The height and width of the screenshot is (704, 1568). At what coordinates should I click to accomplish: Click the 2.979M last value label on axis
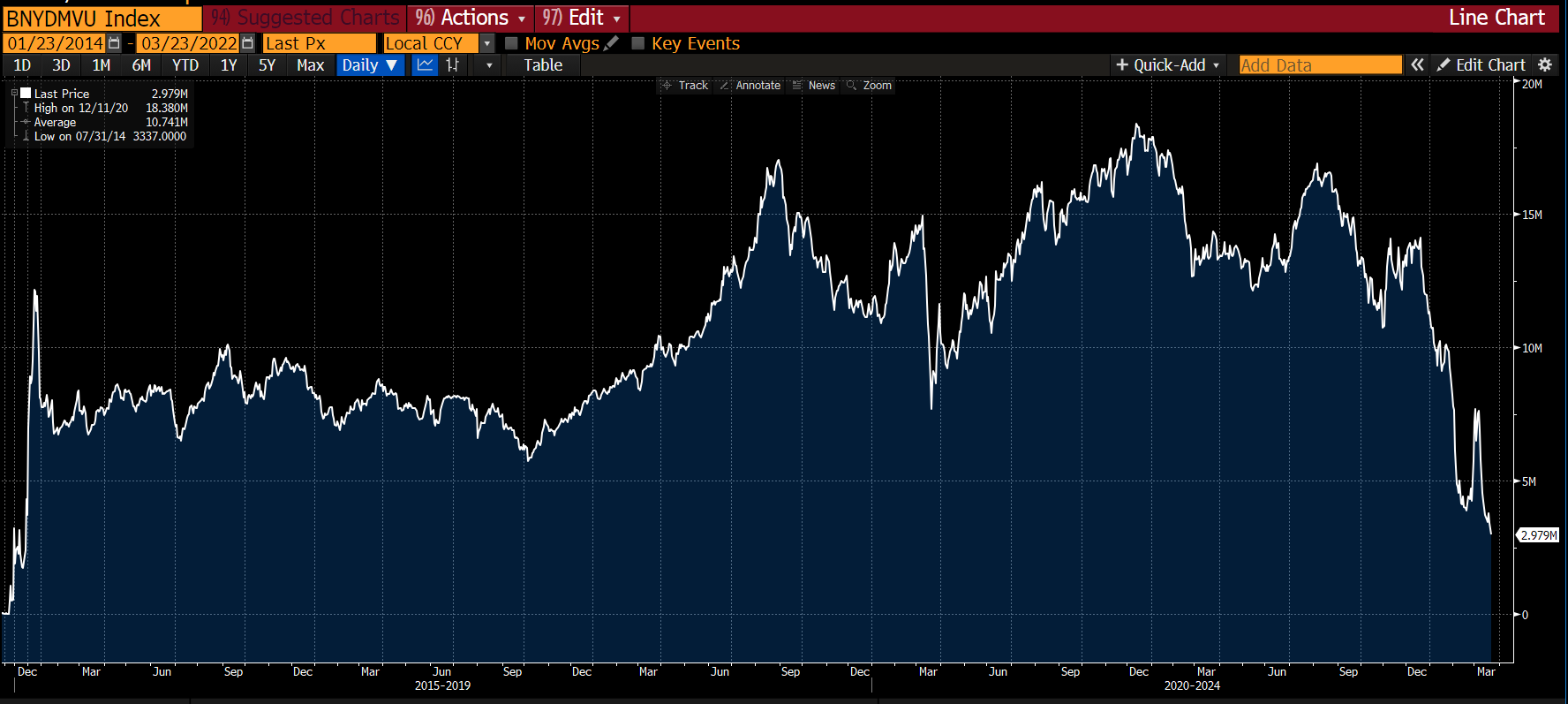point(1538,535)
